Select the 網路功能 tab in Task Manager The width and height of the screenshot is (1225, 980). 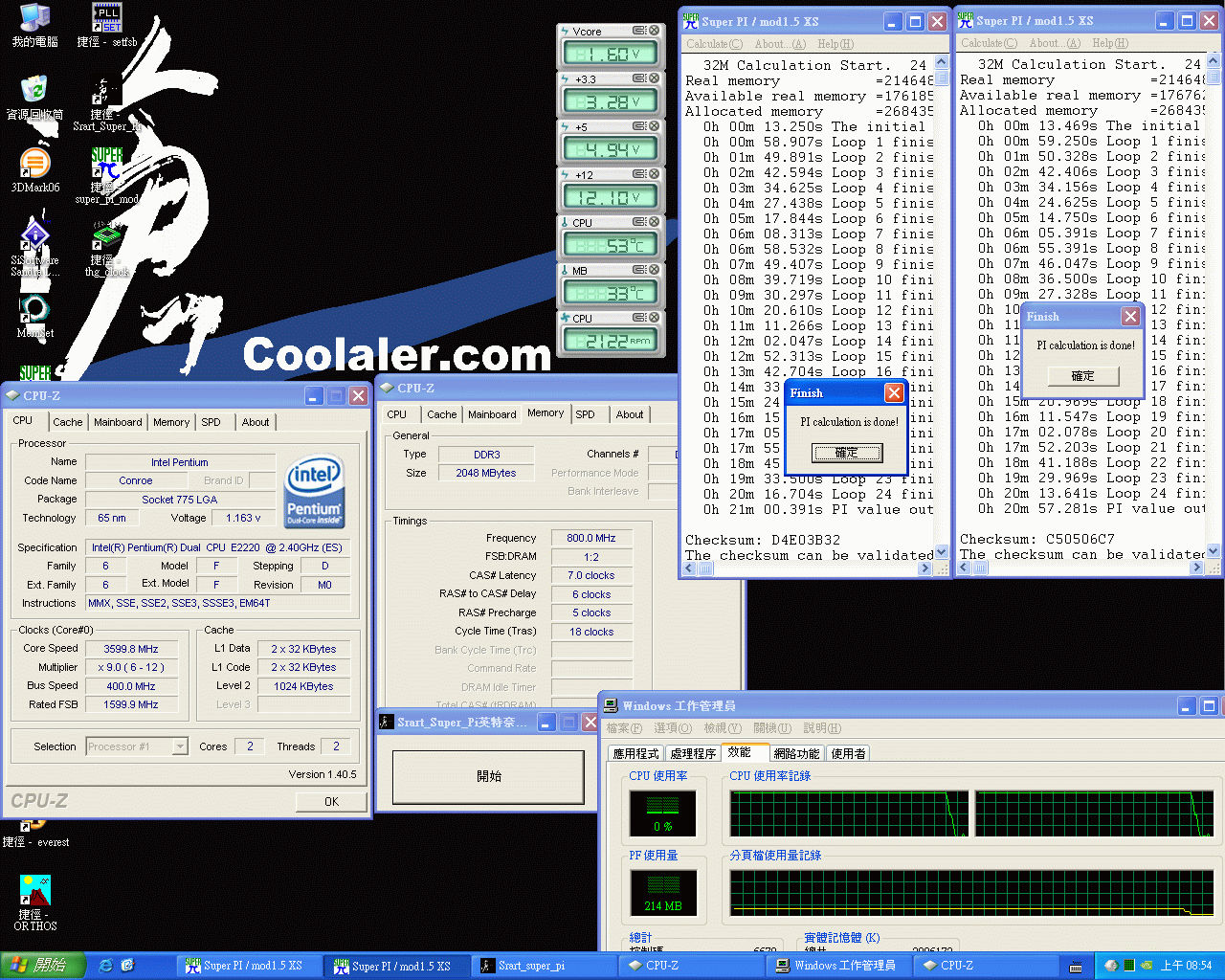pos(796,753)
